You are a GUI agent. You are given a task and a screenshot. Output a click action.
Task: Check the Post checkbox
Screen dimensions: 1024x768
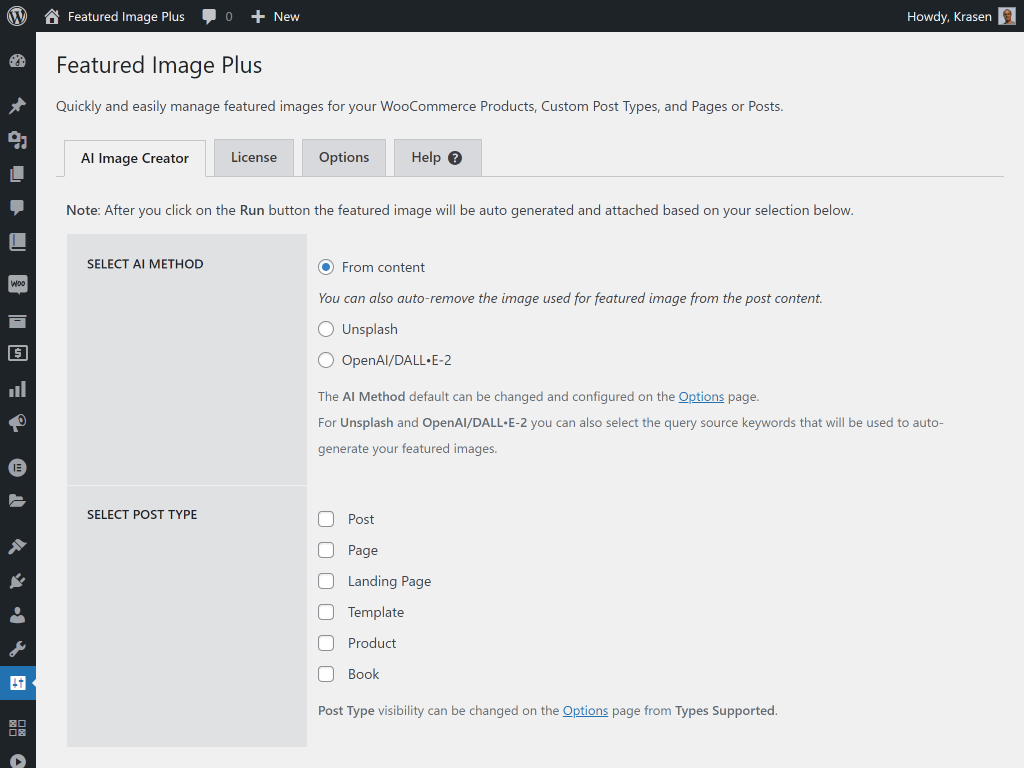[326, 519]
